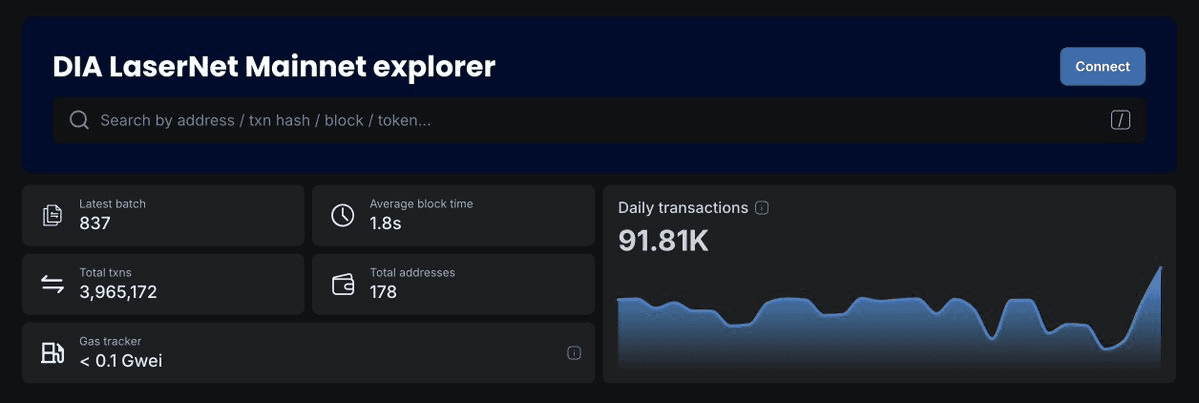Viewport: 1199px width, 403px height.
Task: Click the magnifying glass search icon
Action: click(x=80, y=120)
